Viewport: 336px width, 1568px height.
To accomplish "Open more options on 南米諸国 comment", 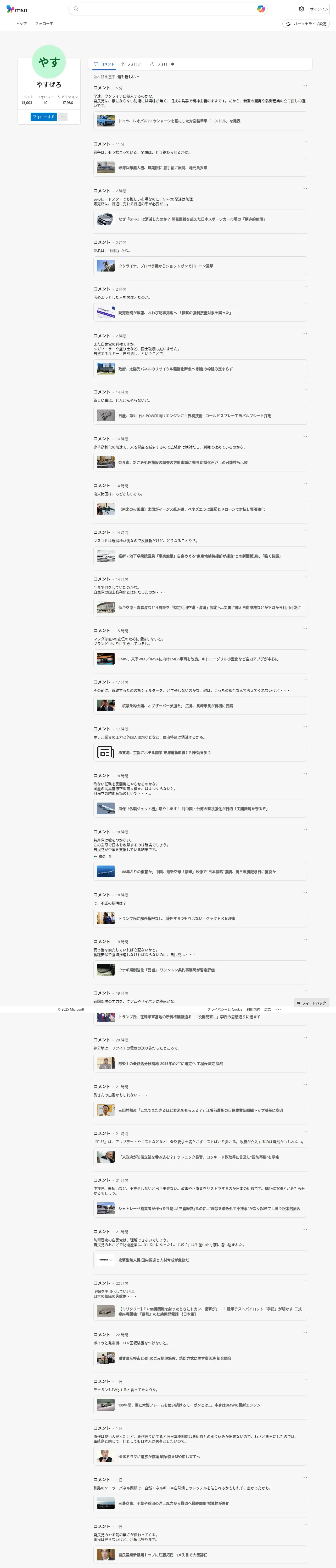I will tap(304, 483).
